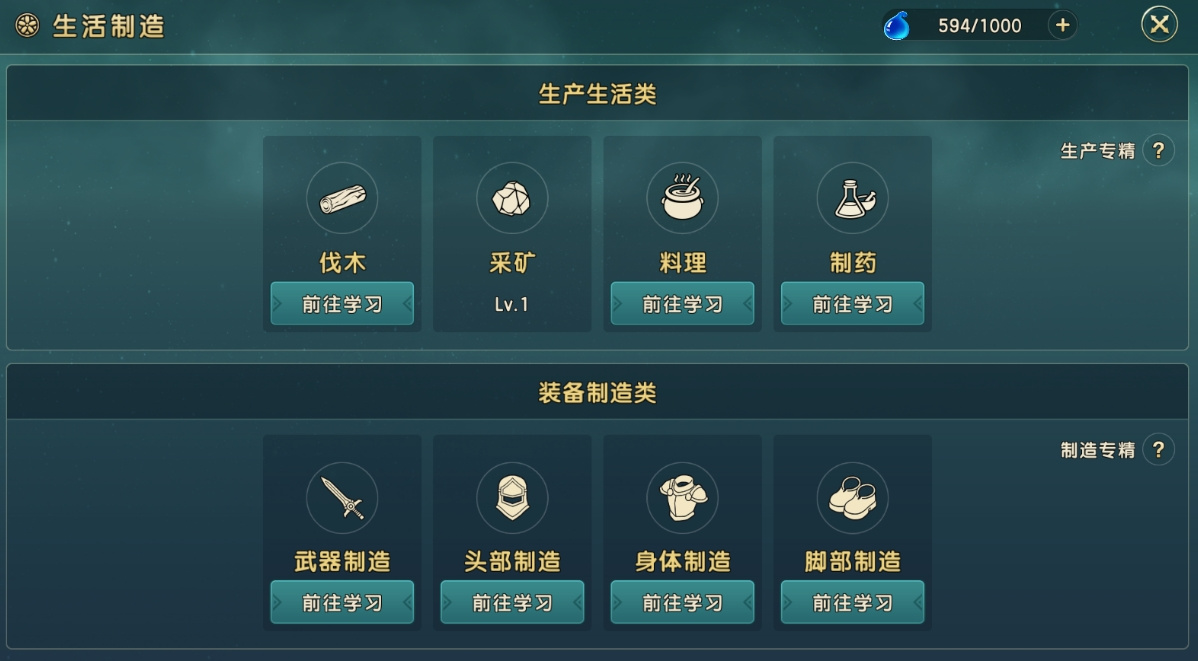Screen dimensions: 1198x661
Task: Click 前往学习 under 料理
Action: (682, 303)
